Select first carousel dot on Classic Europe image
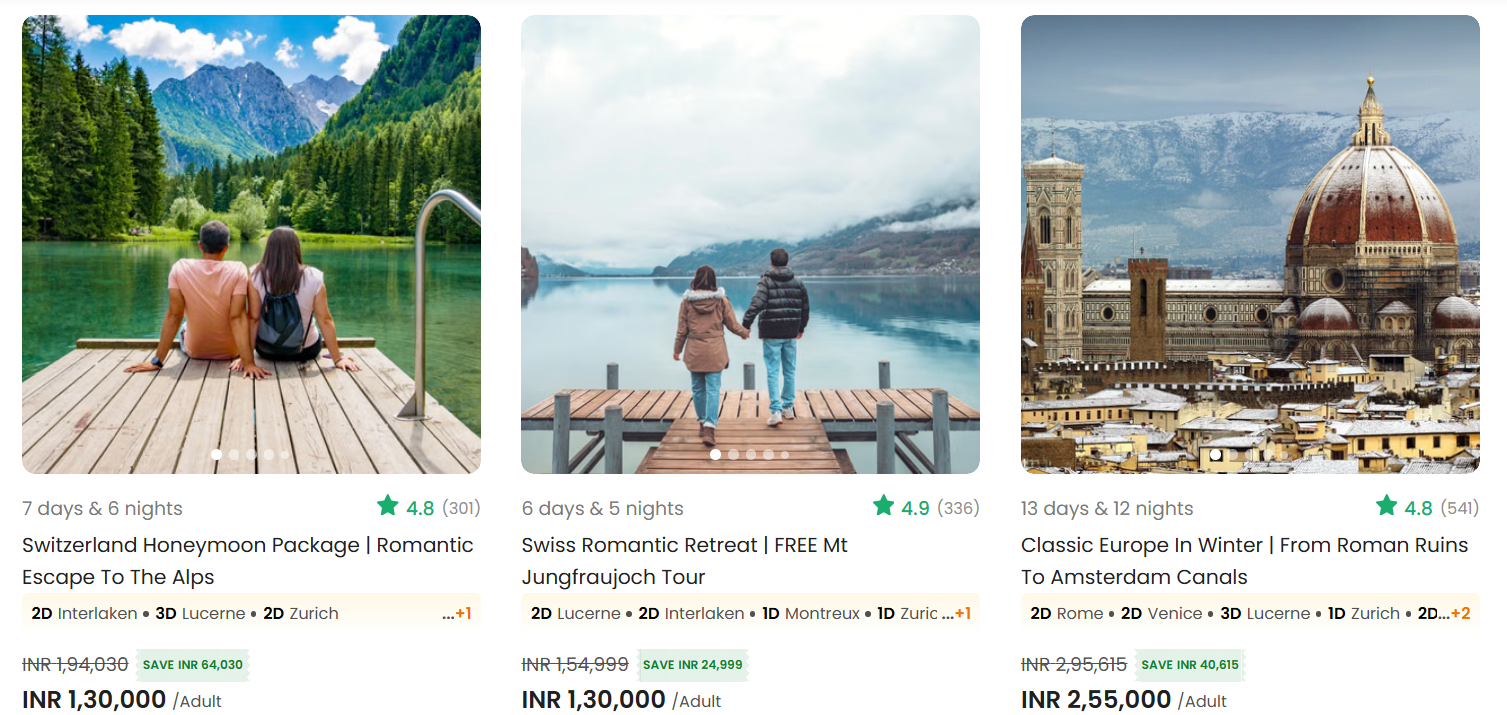This screenshot has height=715, width=1507. coord(1215,454)
